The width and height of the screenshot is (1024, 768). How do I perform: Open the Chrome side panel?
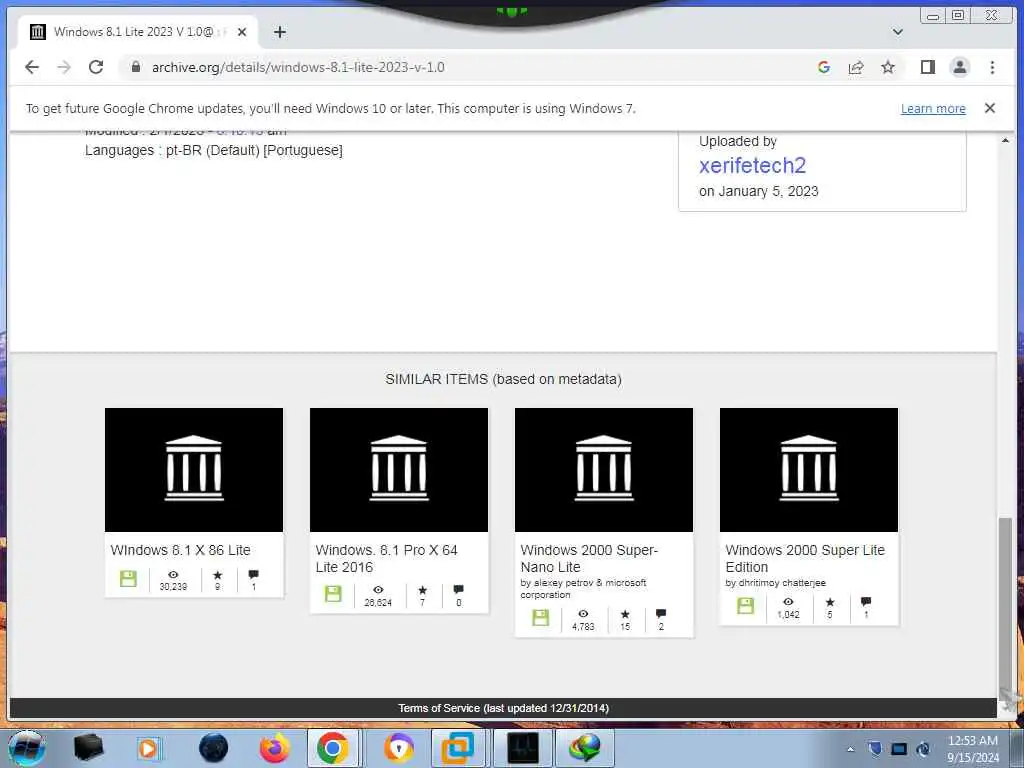pyautogui.click(x=927, y=67)
